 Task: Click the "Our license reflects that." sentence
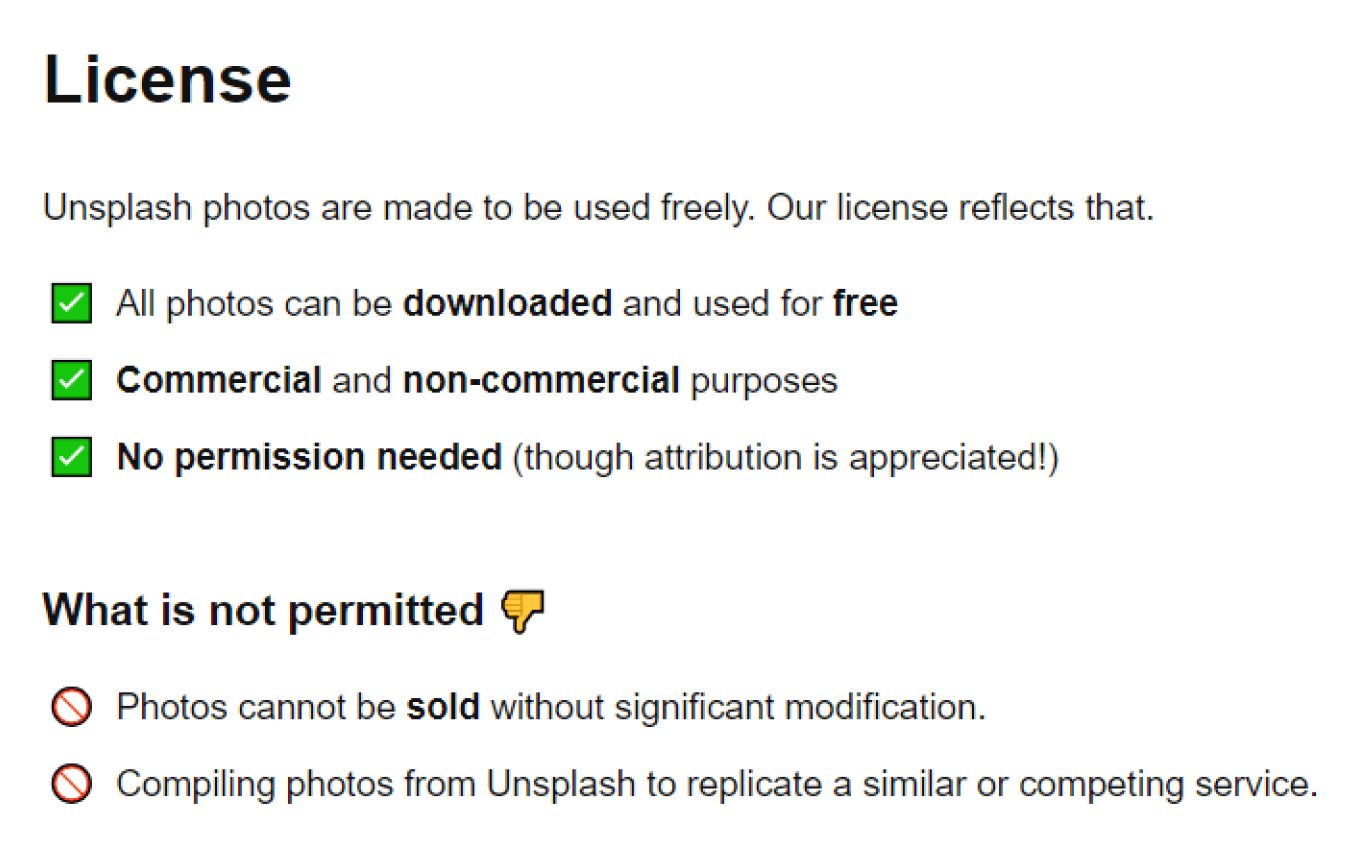coord(961,209)
